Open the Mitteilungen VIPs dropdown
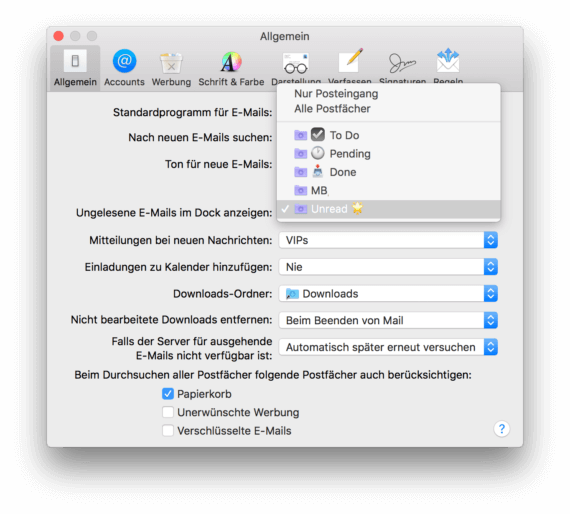Image resolution: width=570 pixels, height=514 pixels. pos(388,240)
